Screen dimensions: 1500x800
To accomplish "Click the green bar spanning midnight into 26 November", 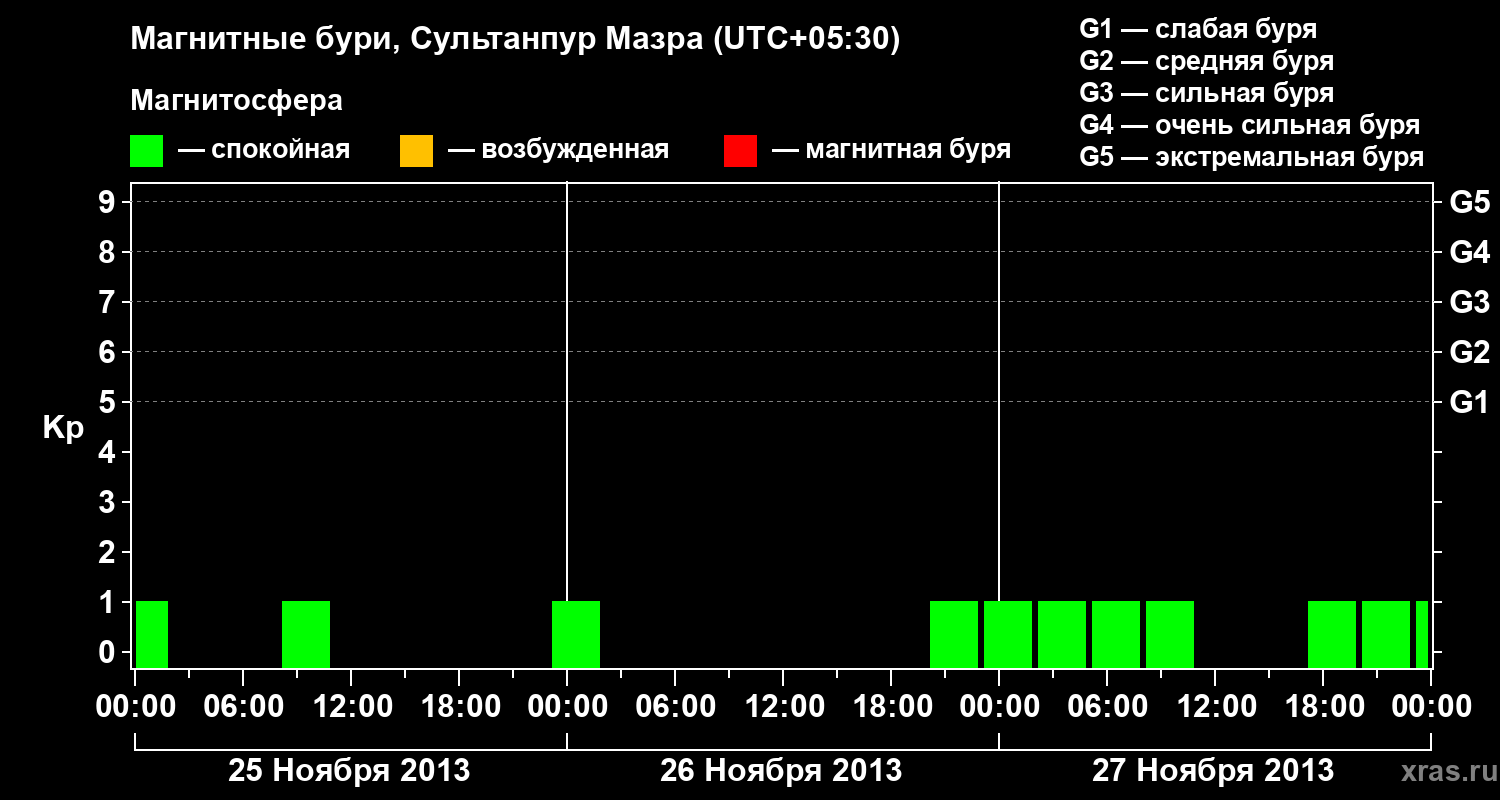I will 576,634.
